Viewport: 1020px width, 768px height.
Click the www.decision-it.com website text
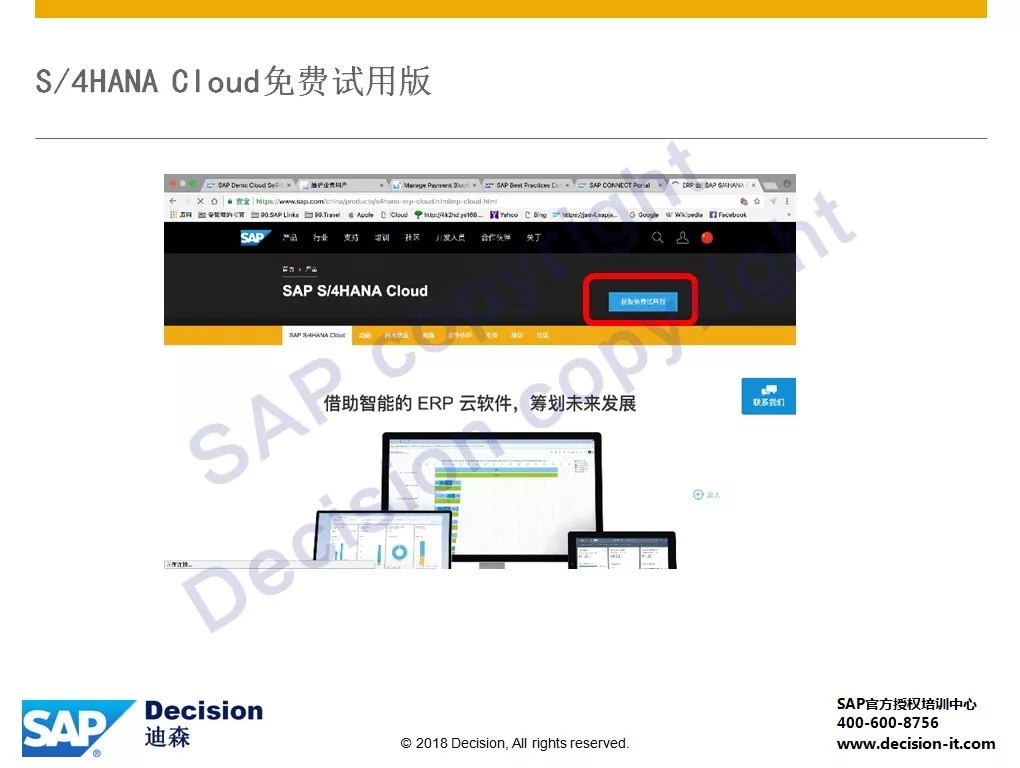pyautogui.click(x=916, y=743)
